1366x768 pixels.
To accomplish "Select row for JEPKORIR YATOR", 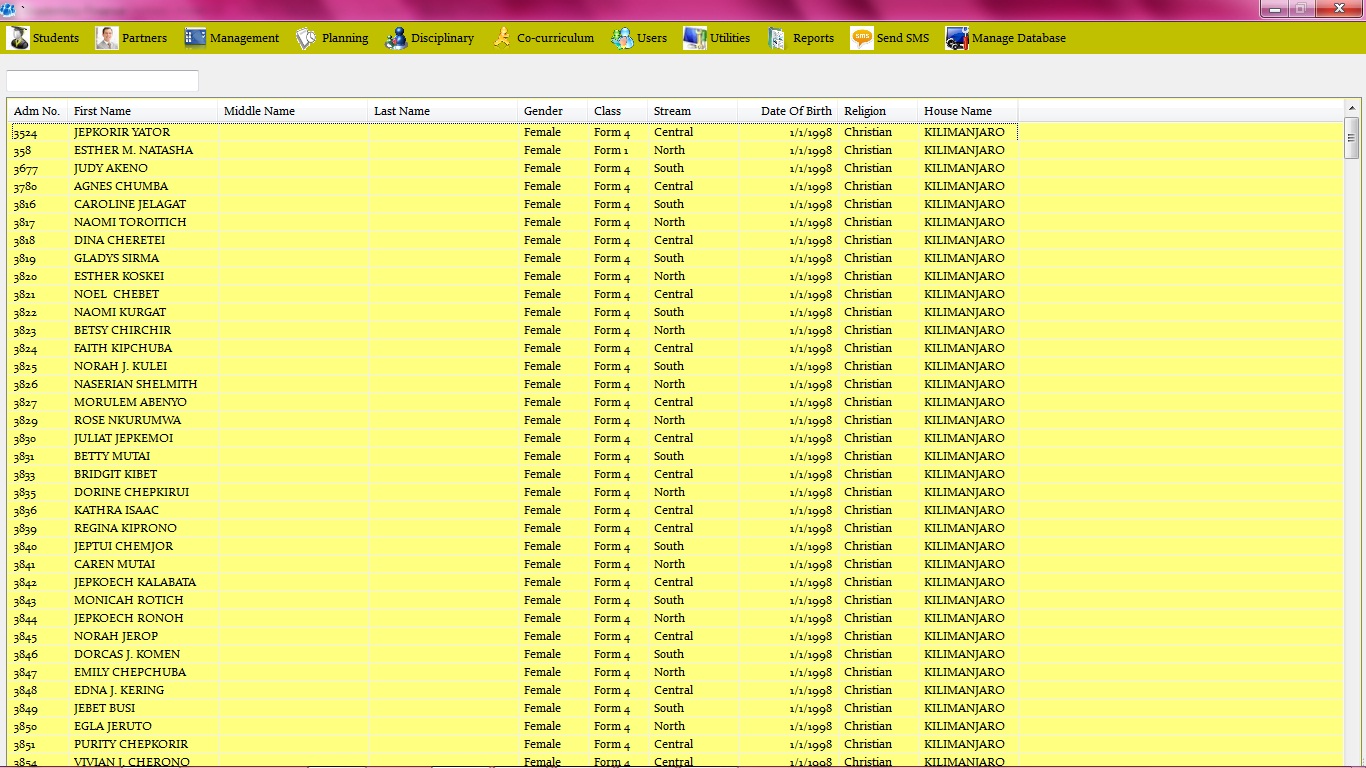I will point(122,132).
